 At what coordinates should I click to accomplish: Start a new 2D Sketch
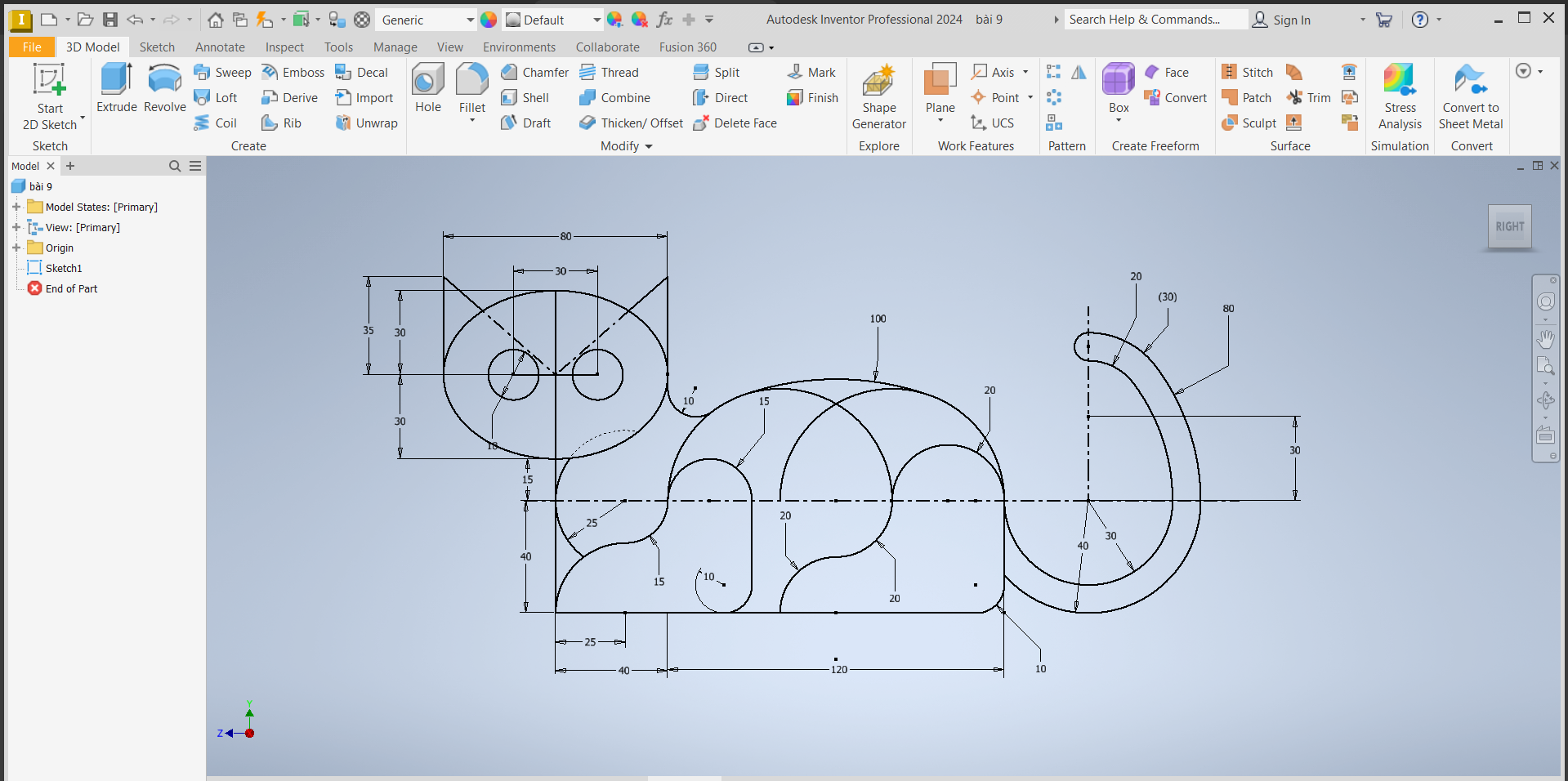(x=49, y=96)
